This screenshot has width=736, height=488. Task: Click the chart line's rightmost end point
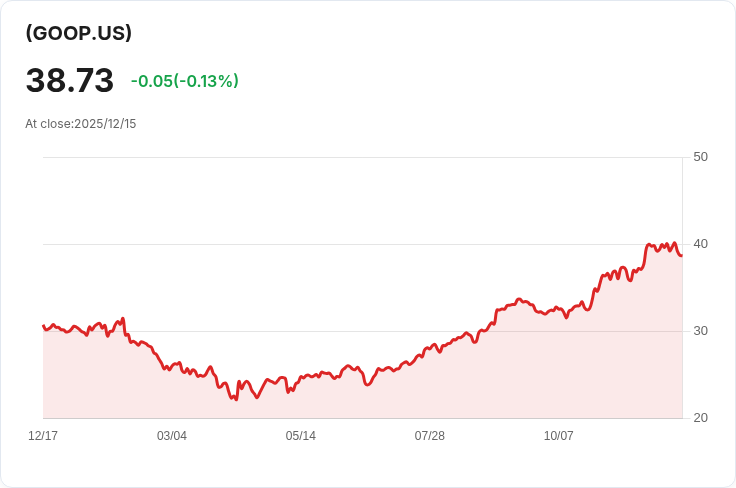682,255
